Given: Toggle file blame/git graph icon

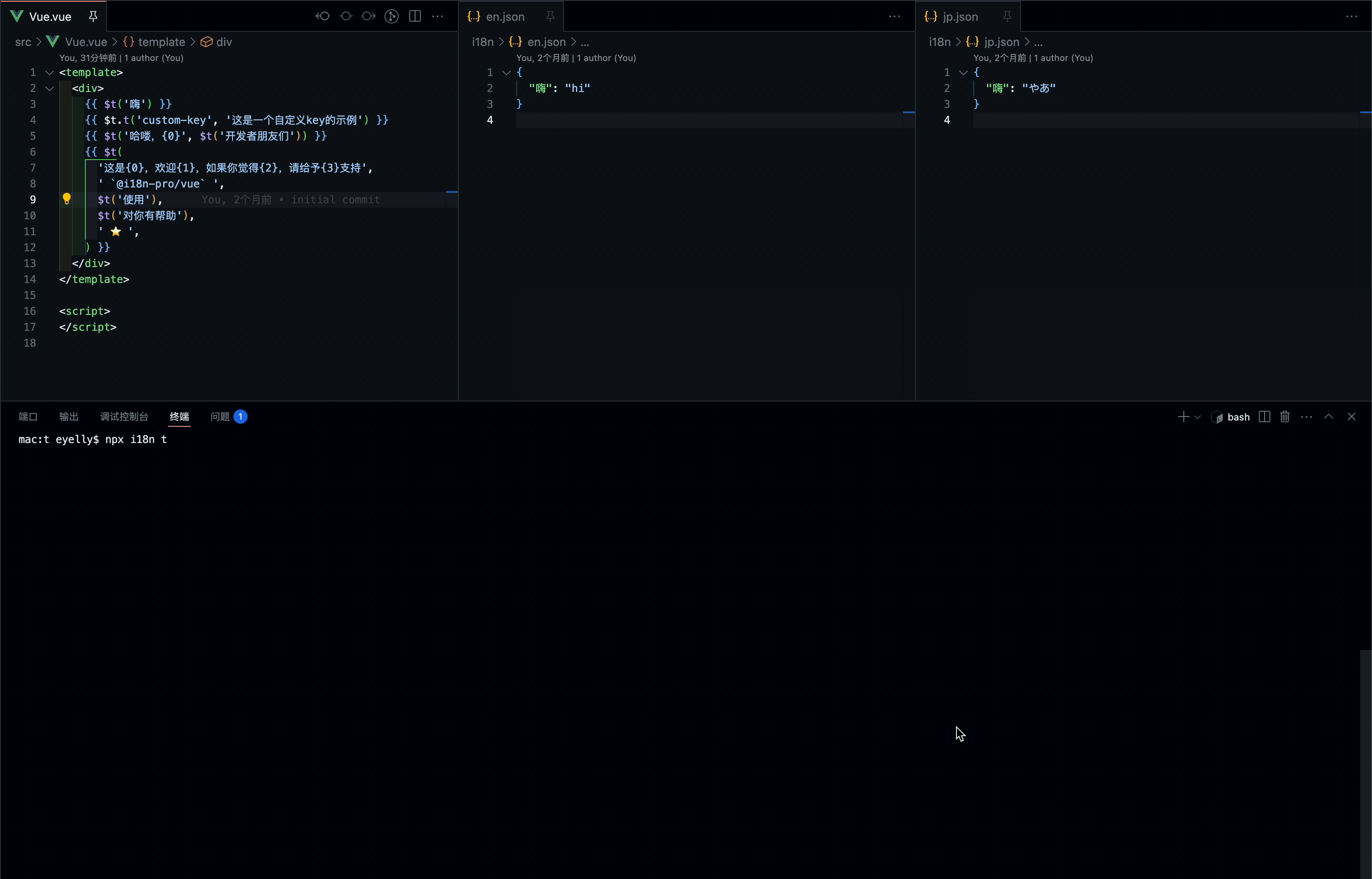Looking at the screenshot, I should tap(391, 16).
